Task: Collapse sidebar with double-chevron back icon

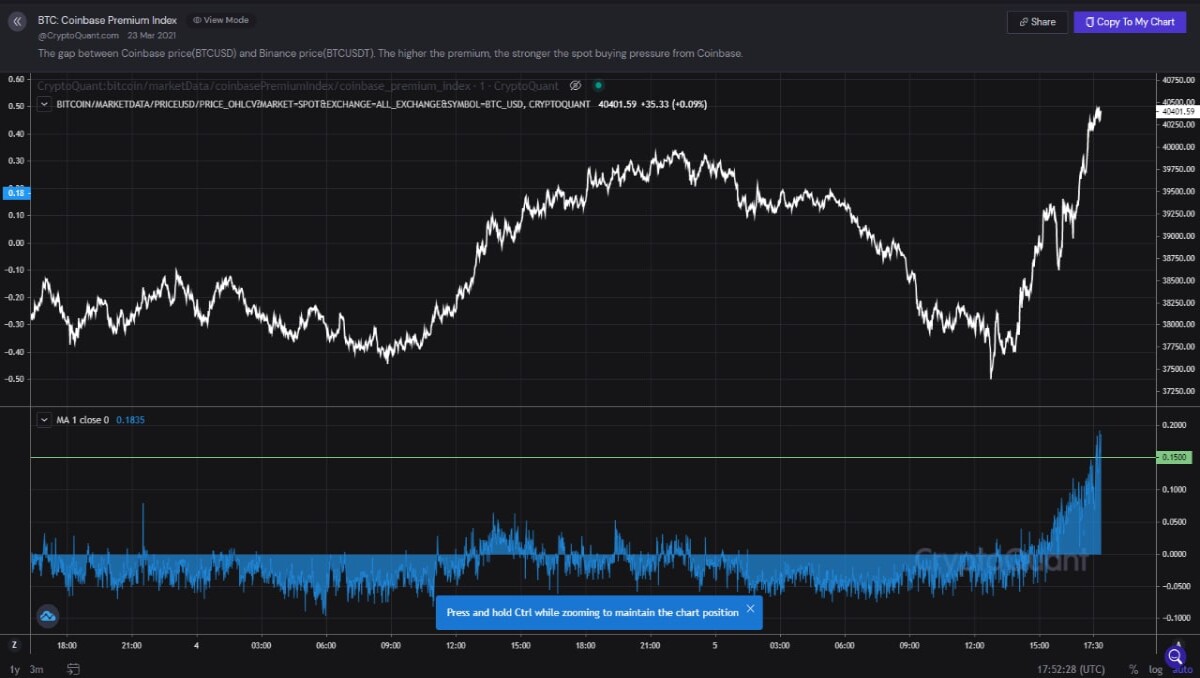Action: coord(17,20)
